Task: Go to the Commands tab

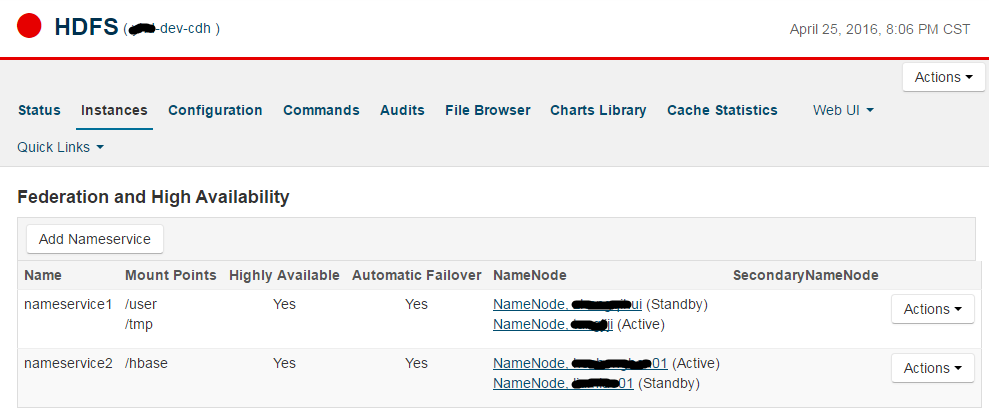Action: (321, 110)
